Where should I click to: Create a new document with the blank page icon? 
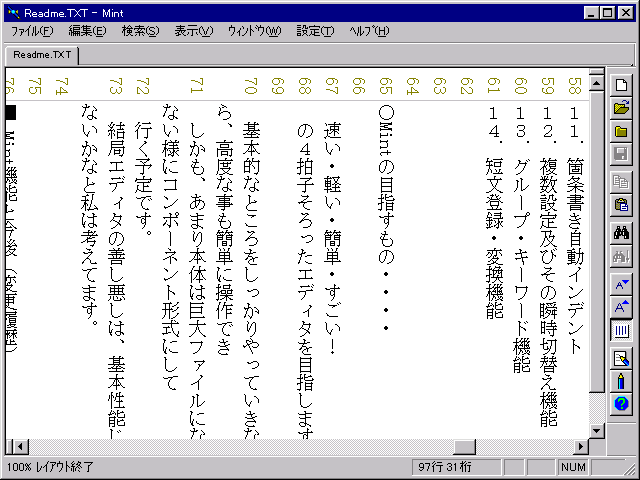tap(621, 85)
